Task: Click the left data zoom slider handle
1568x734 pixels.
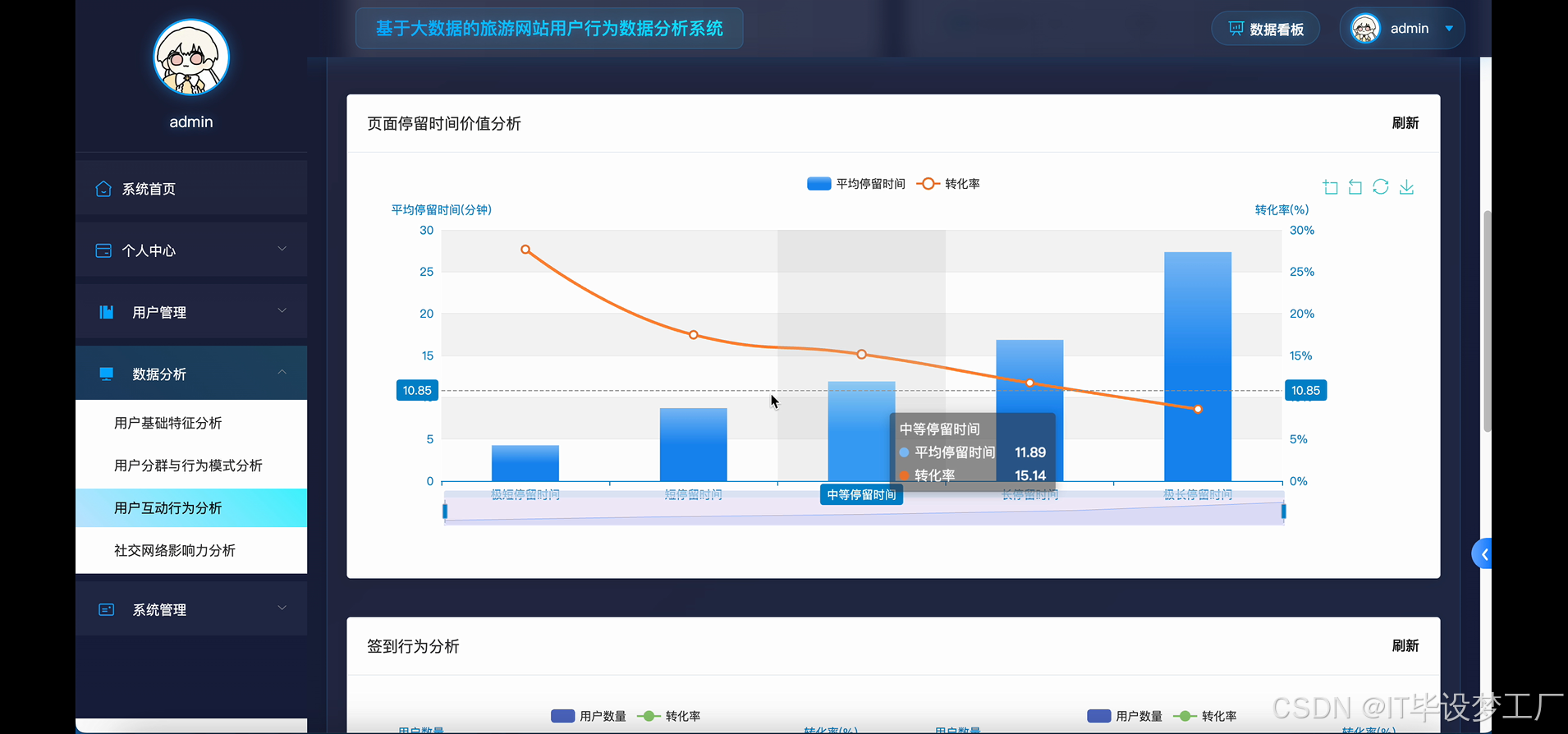Action: [445, 512]
